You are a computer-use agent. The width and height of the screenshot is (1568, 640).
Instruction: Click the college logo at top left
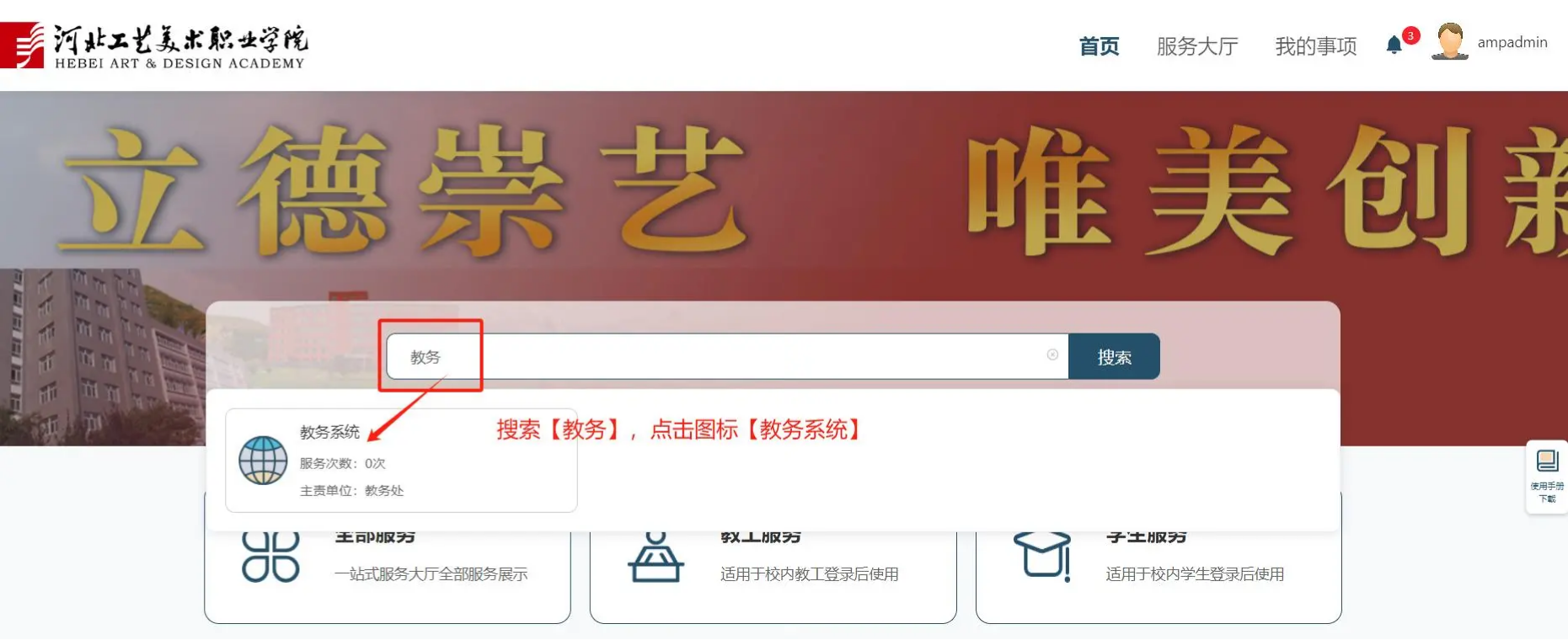[x=154, y=45]
